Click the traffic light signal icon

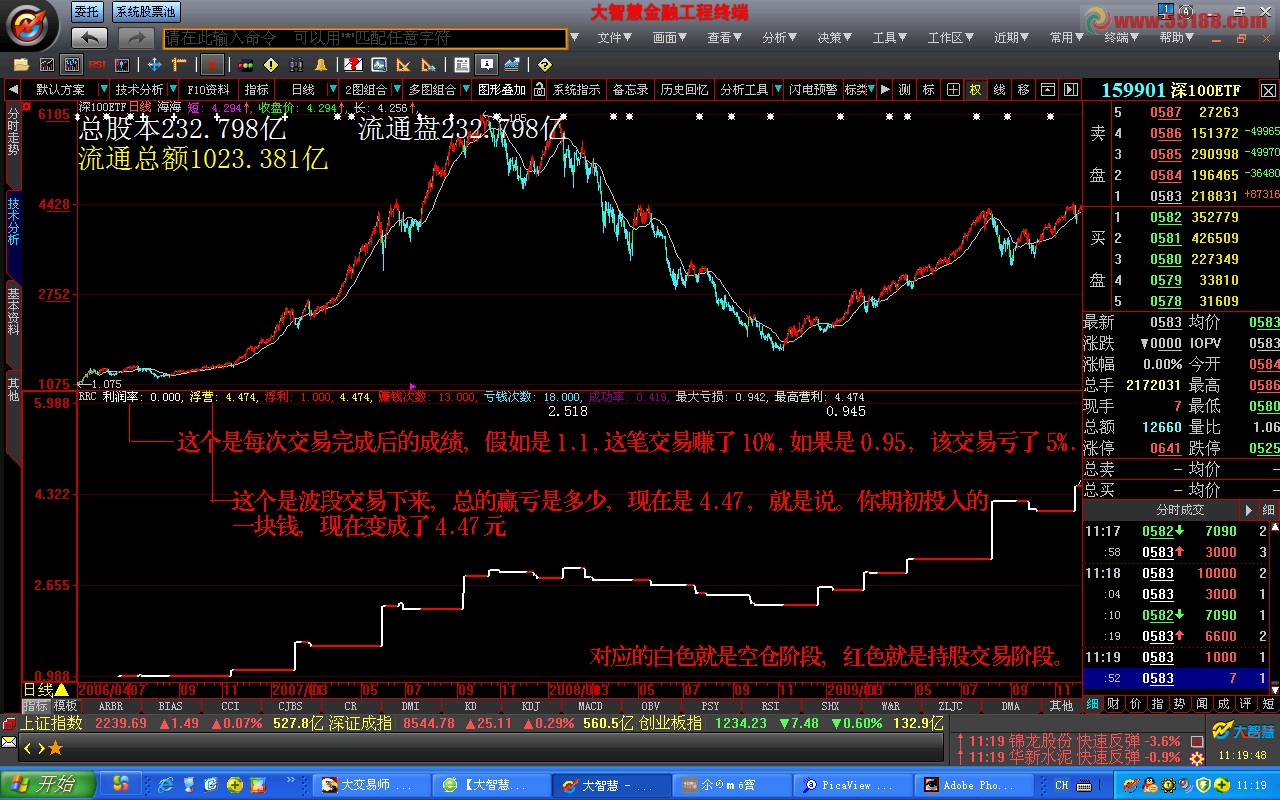tap(245, 65)
